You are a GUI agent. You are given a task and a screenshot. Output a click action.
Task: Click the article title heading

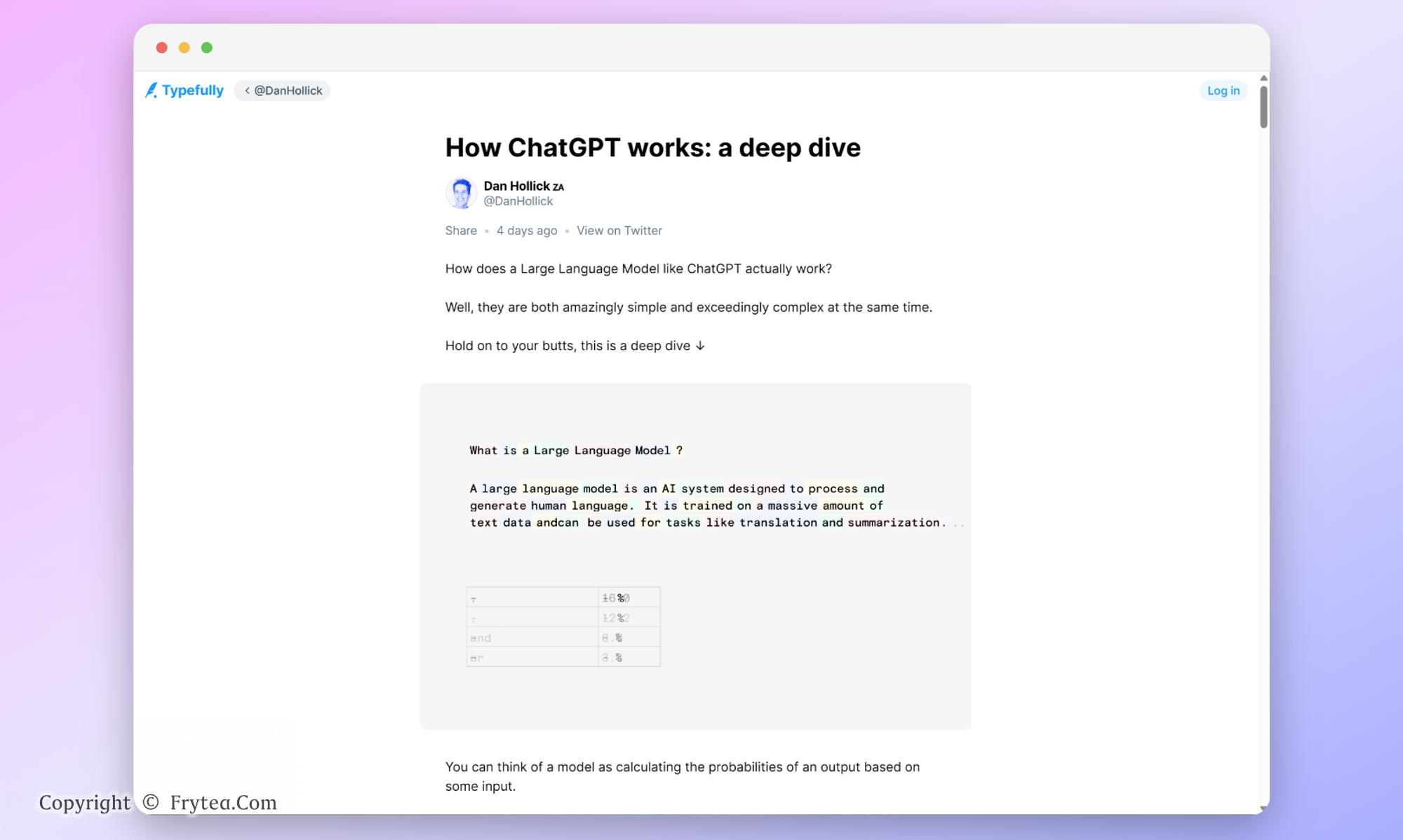click(652, 148)
